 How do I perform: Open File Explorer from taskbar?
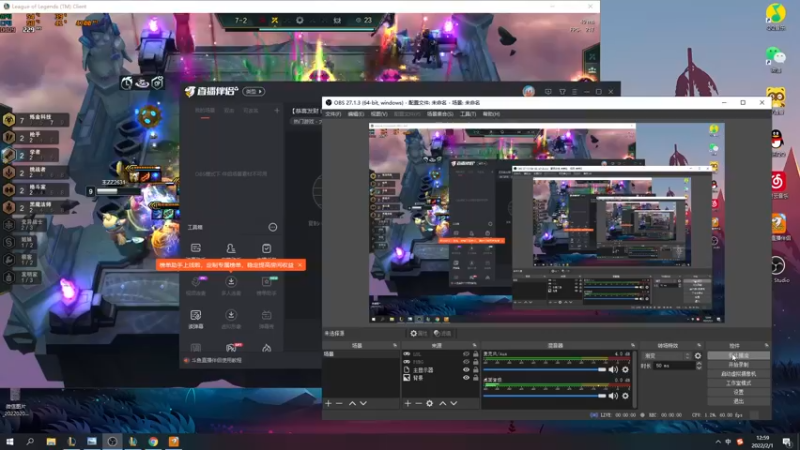coord(51,441)
